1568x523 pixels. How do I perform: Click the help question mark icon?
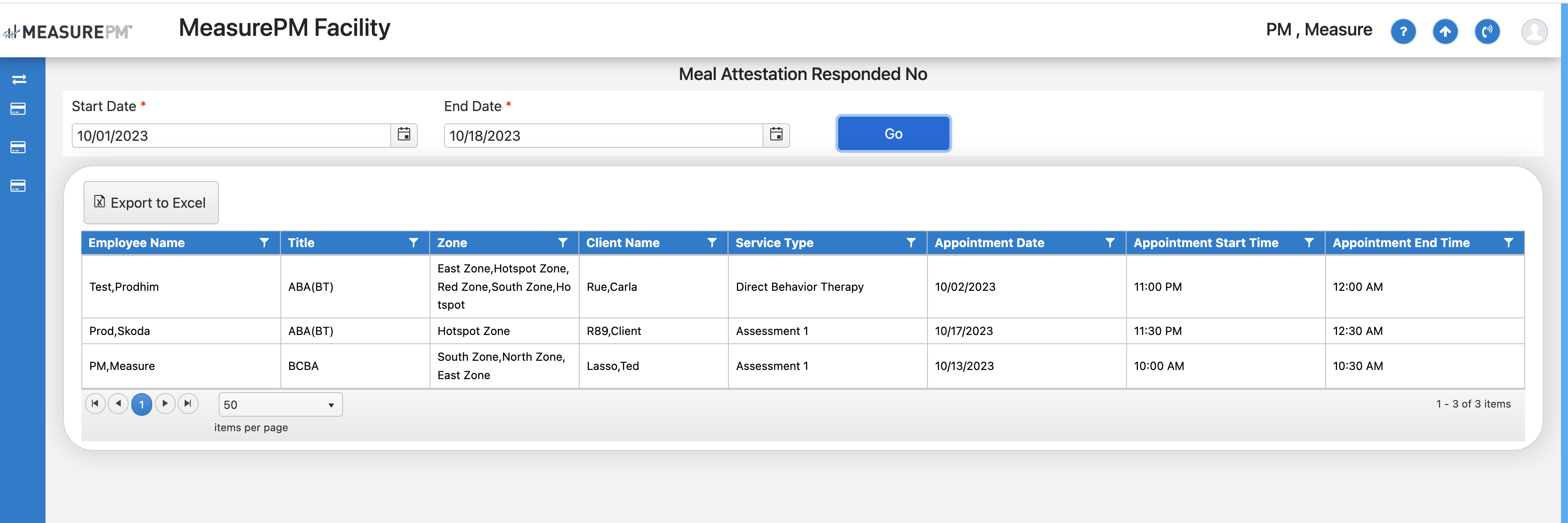tap(1403, 31)
